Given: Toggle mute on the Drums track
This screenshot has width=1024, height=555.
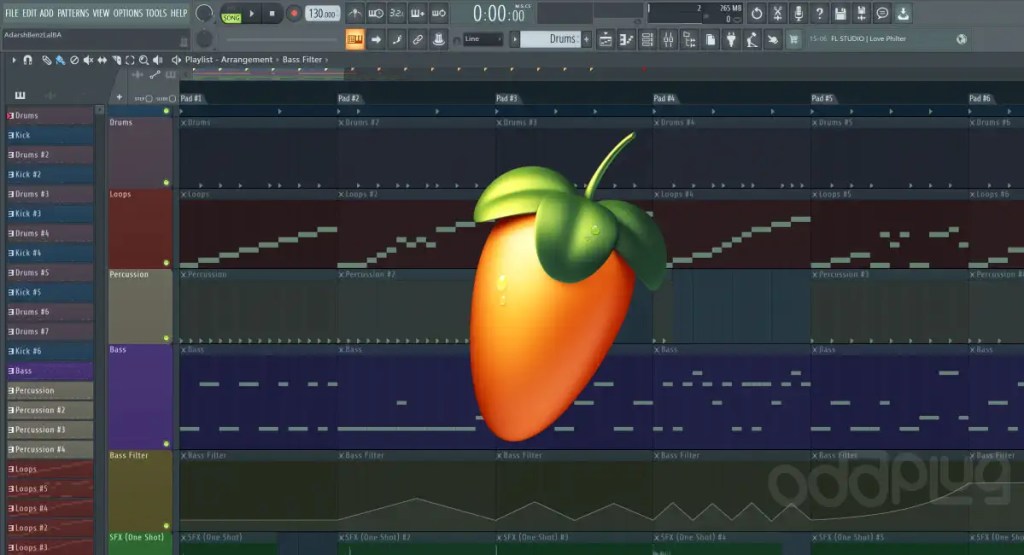Looking at the screenshot, I should tap(166, 183).
